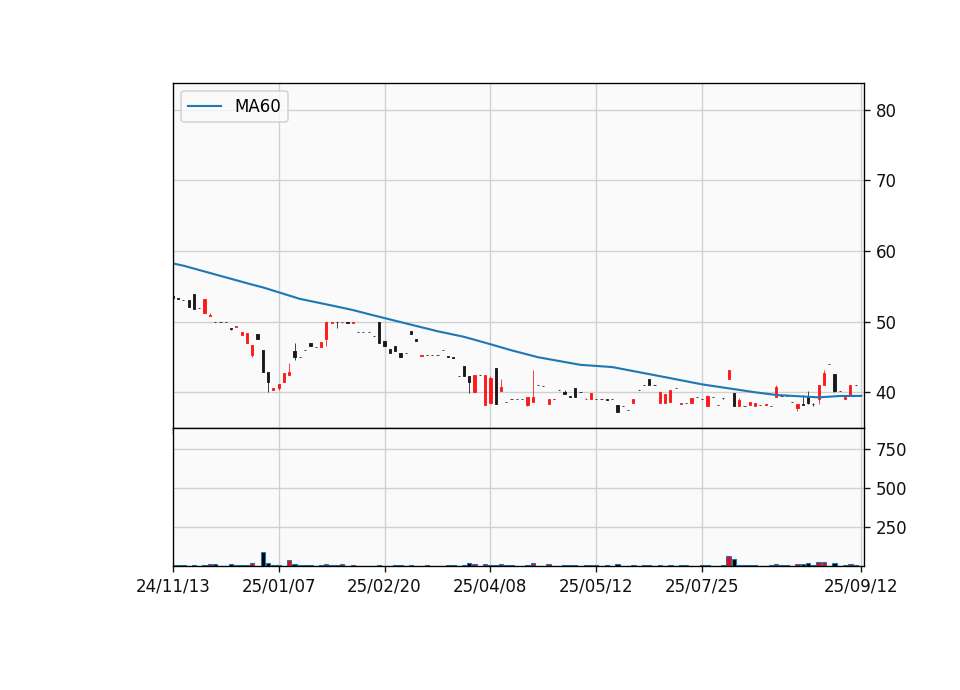Click the volume axis value 750
Viewport: 960px width, 690px height.
(x=891, y=450)
